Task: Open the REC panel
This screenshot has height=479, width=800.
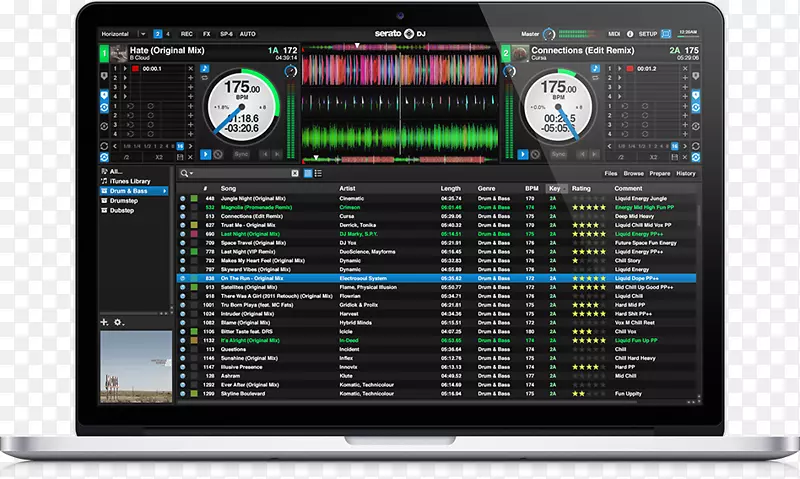Action: pos(187,34)
